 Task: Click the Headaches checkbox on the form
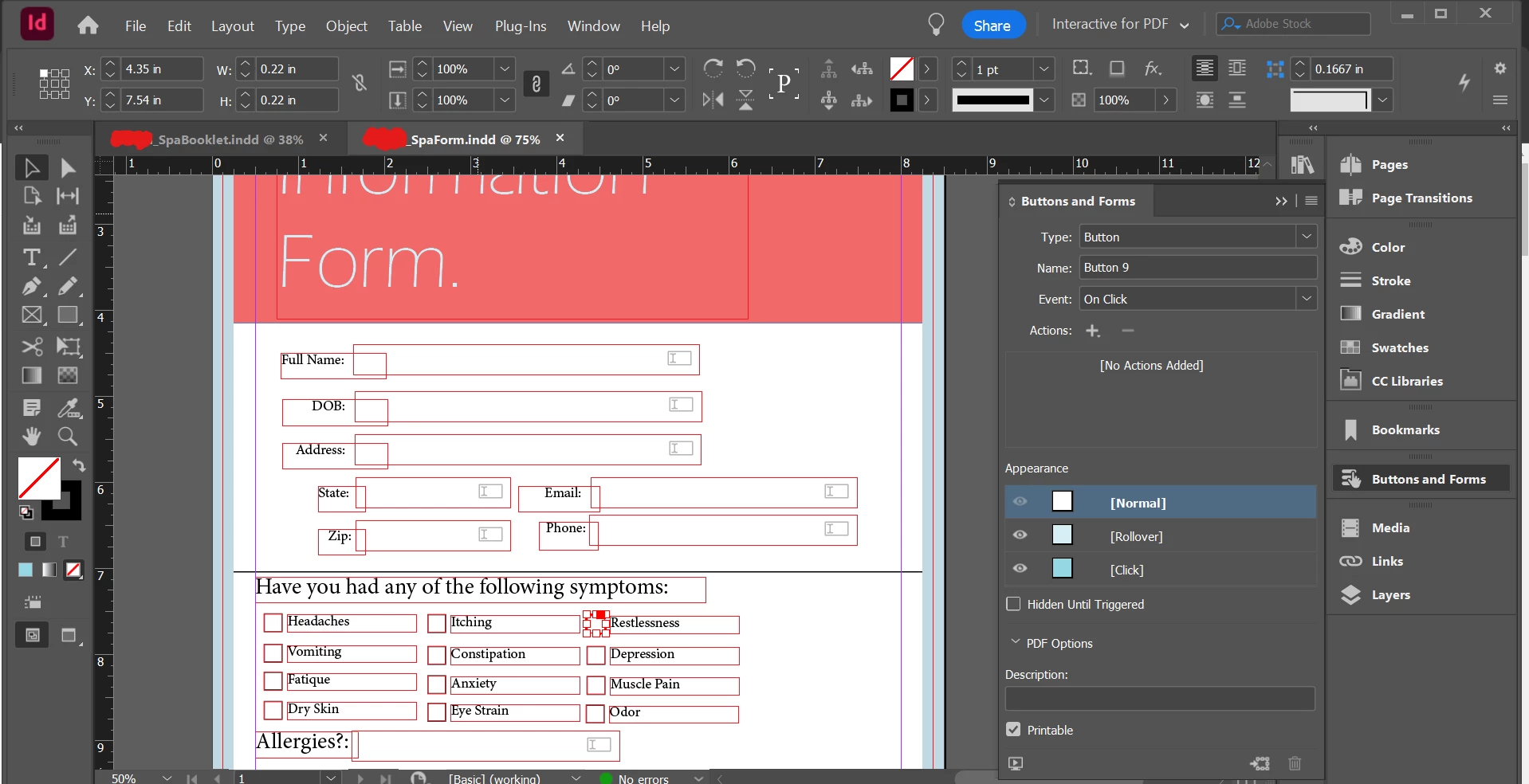click(x=273, y=622)
